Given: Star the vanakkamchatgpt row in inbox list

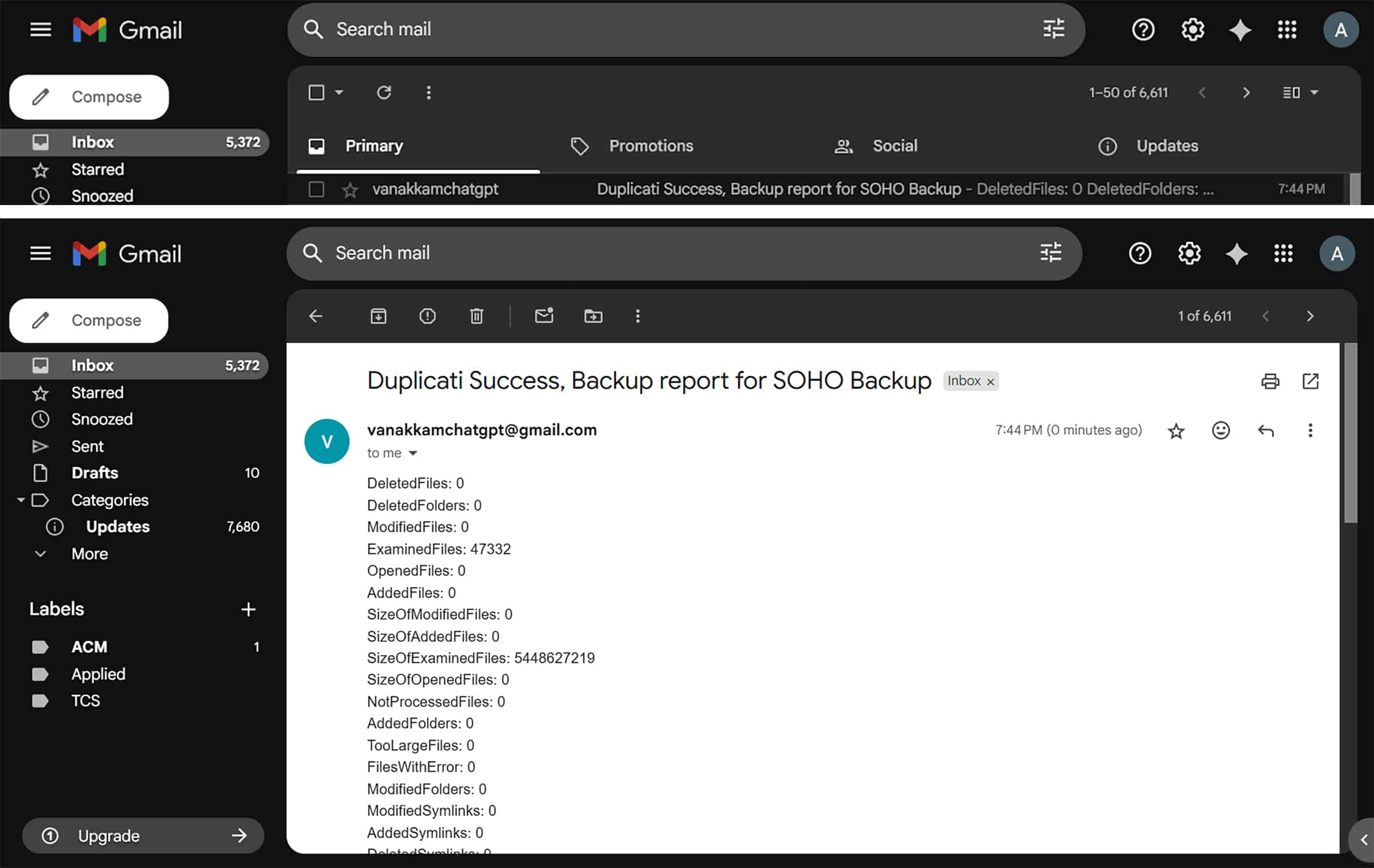Looking at the screenshot, I should [x=350, y=190].
